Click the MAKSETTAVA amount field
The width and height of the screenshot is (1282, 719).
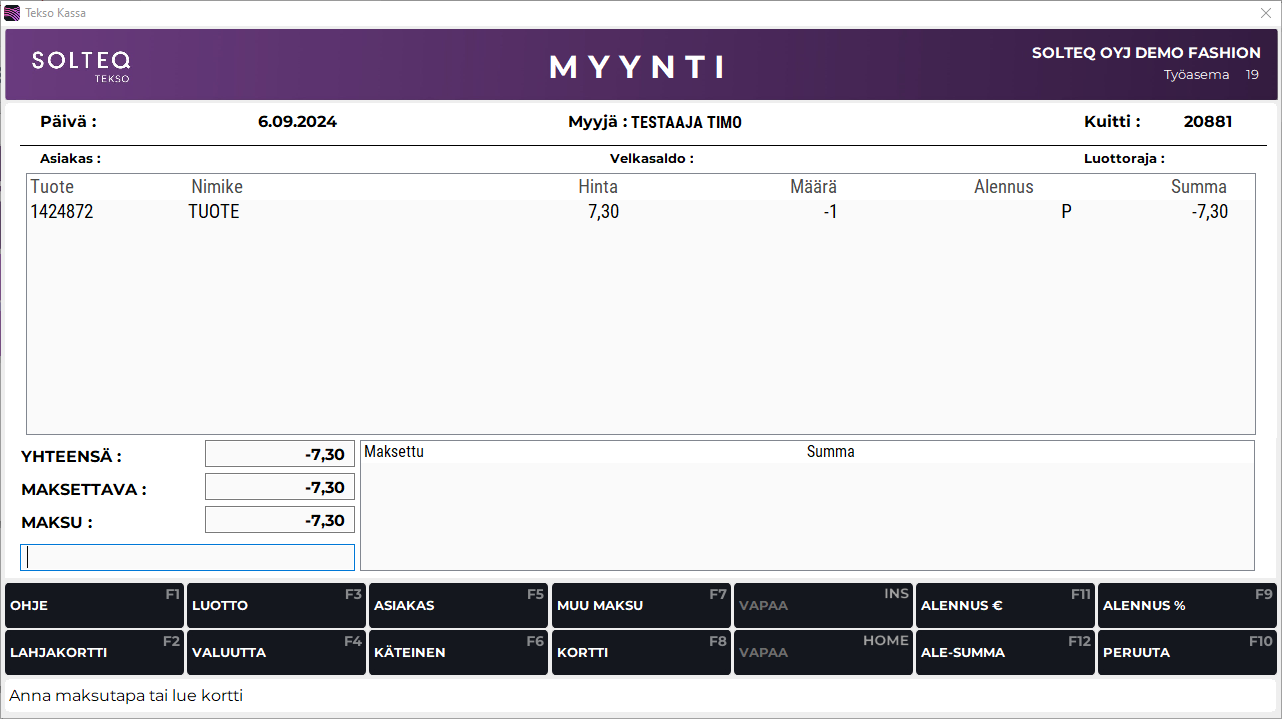point(280,487)
